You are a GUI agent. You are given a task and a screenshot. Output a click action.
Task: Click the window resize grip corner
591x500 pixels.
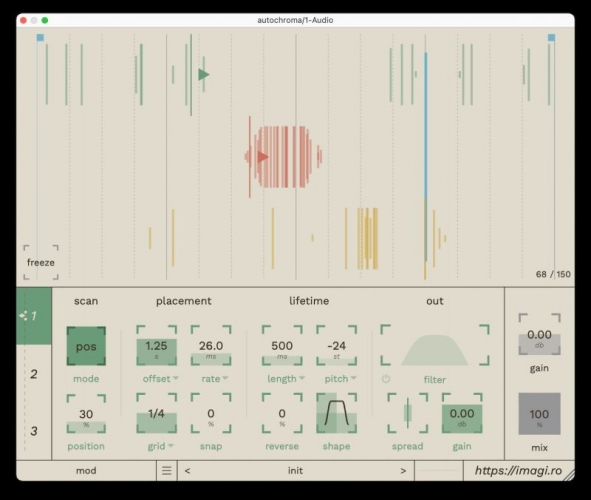tap(569, 475)
